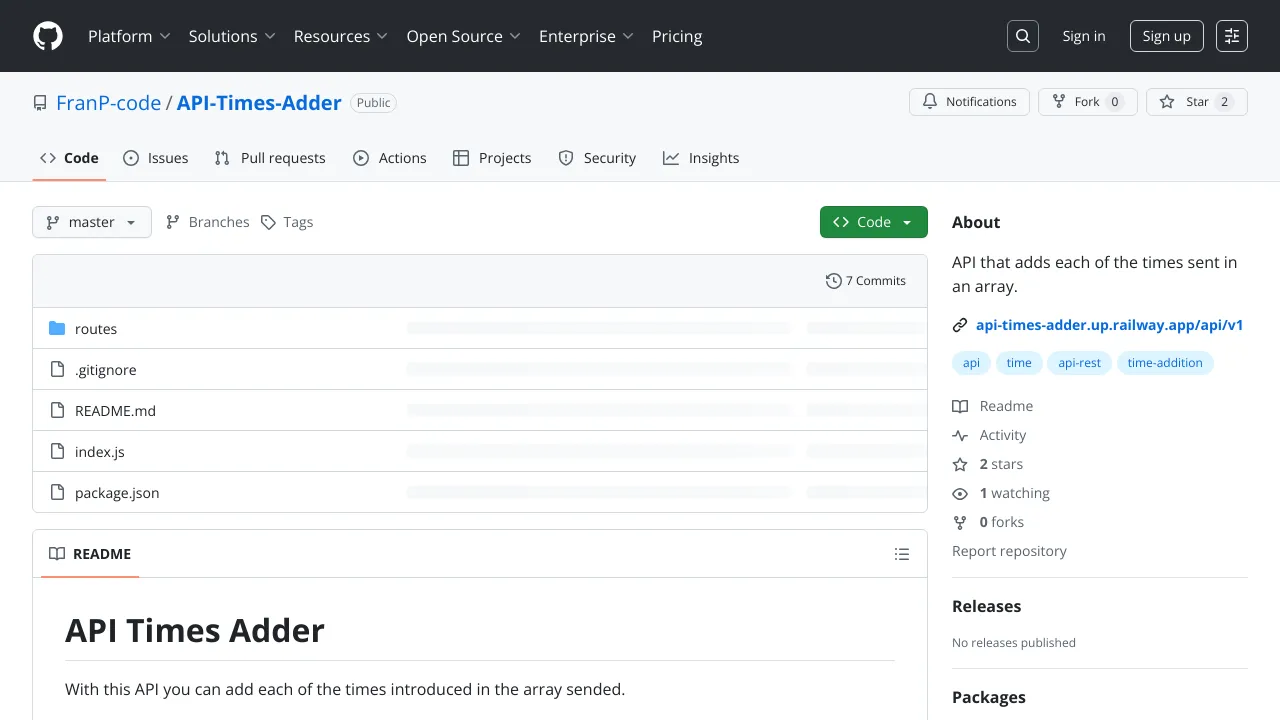Click the Packages heading link
The height and width of the screenshot is (720, 1280).
coord(989,697)
